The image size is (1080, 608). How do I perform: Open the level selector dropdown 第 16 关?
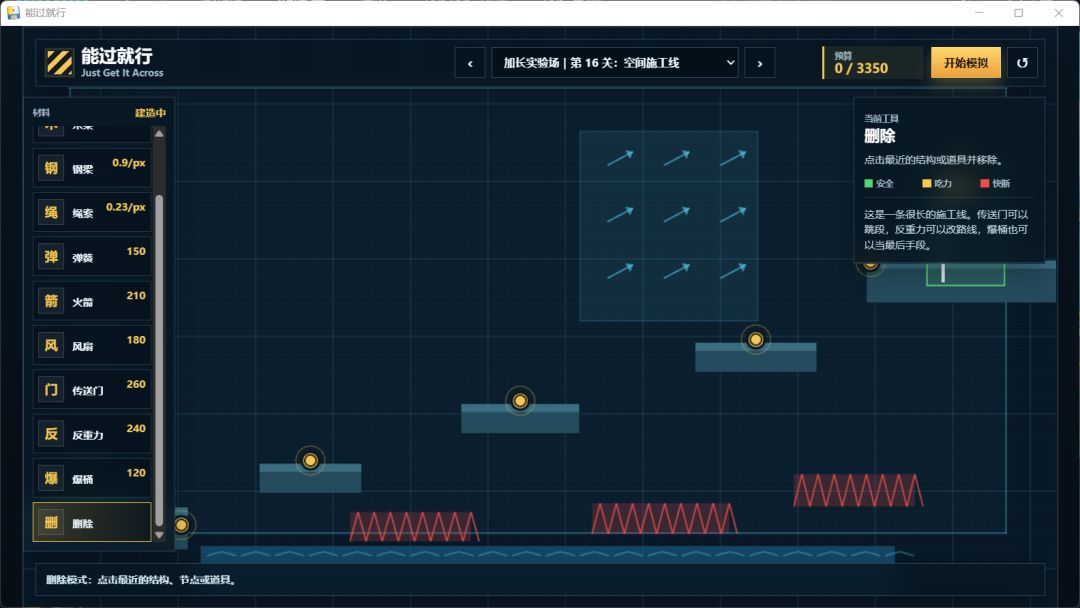(x=614, y=63)
